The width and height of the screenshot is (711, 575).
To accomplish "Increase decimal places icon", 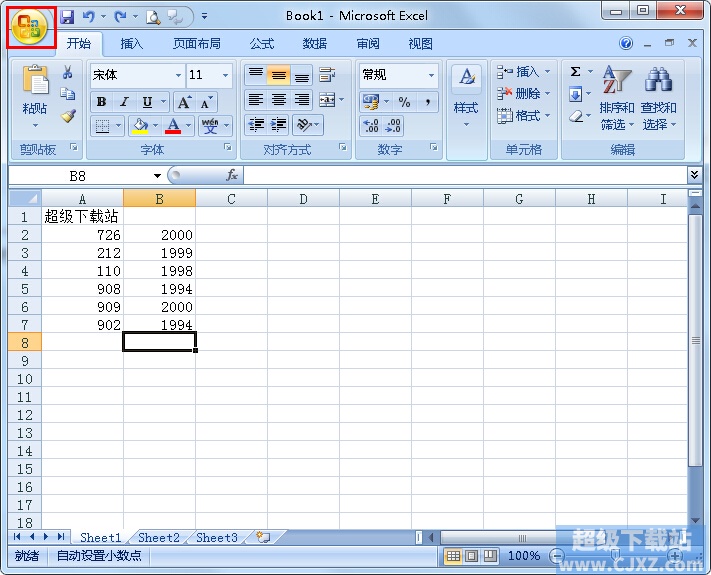I will pos(370,126).
